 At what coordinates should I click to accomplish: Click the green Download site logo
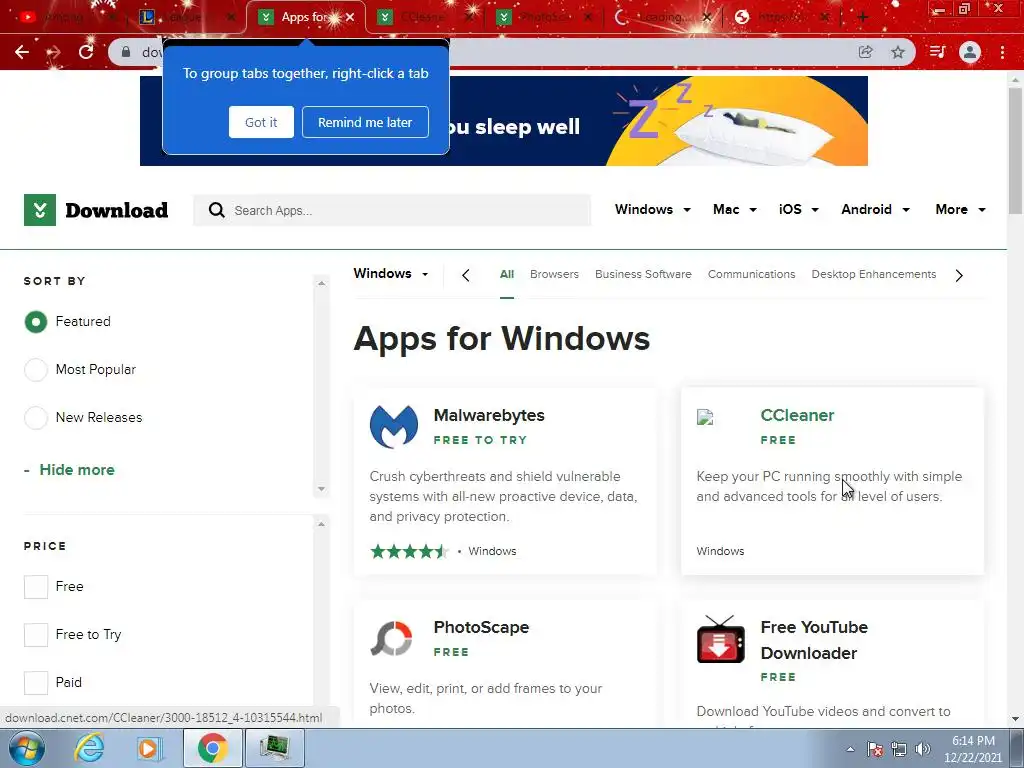pos(40,210)
